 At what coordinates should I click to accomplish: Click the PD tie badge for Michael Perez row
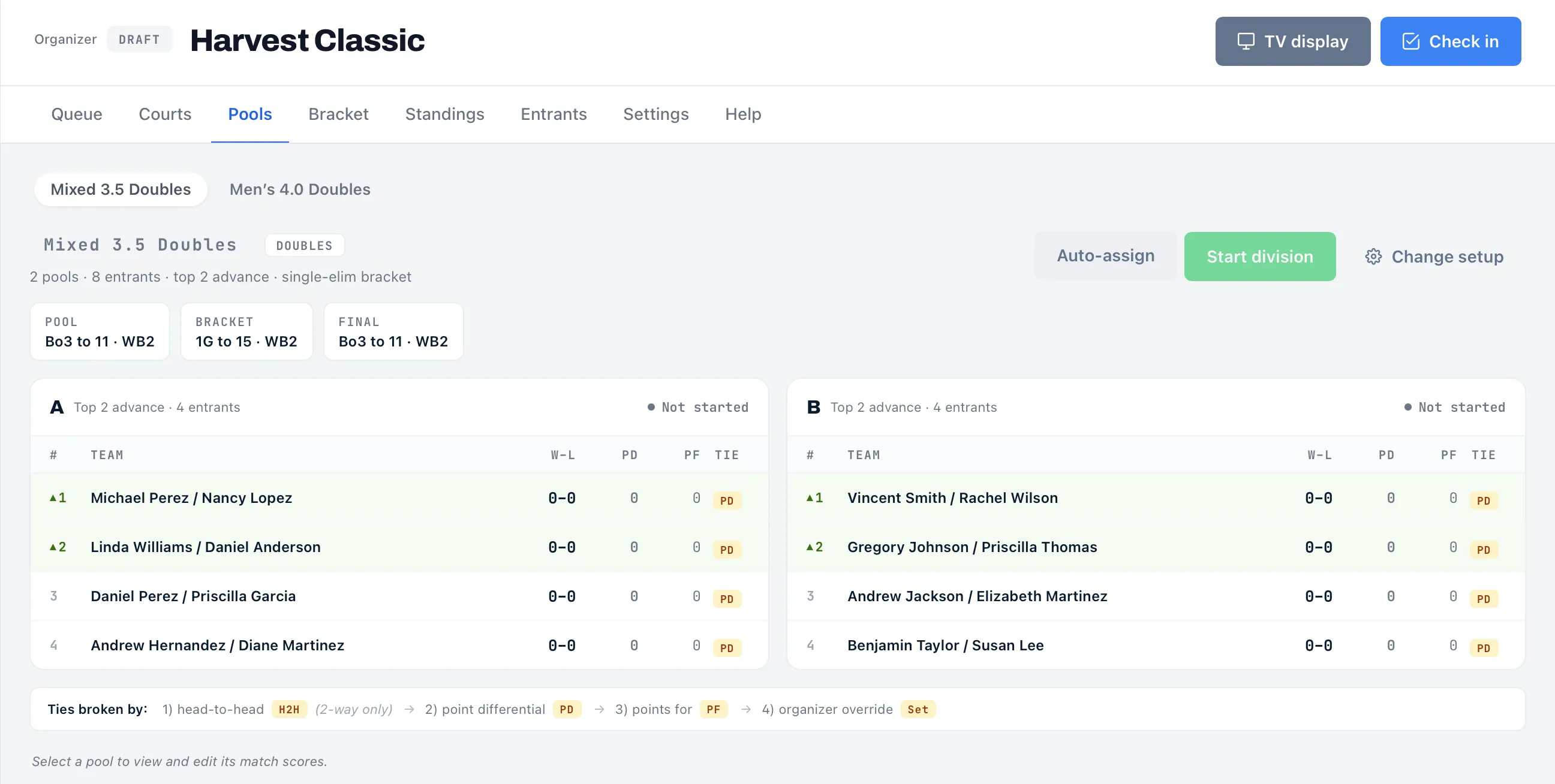[x=727, y=500]
